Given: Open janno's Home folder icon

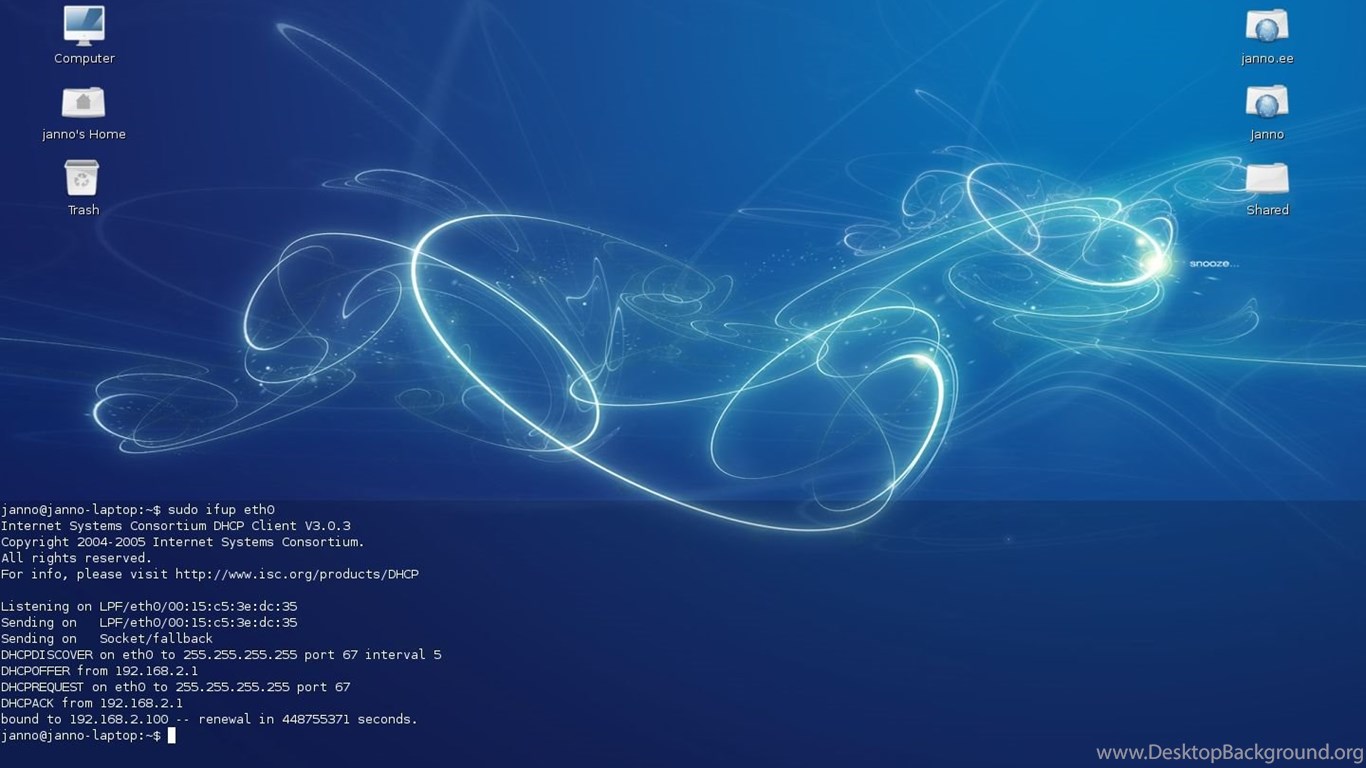Looking at the screenshot, I should (83, 102).
